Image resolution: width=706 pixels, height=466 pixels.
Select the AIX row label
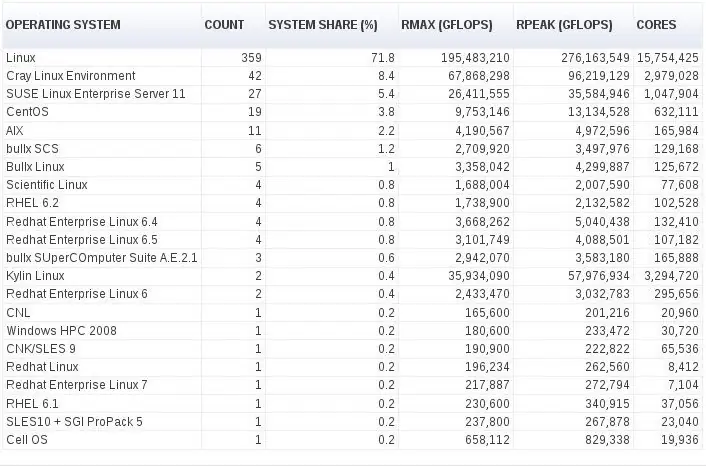[x=14, y=131]
